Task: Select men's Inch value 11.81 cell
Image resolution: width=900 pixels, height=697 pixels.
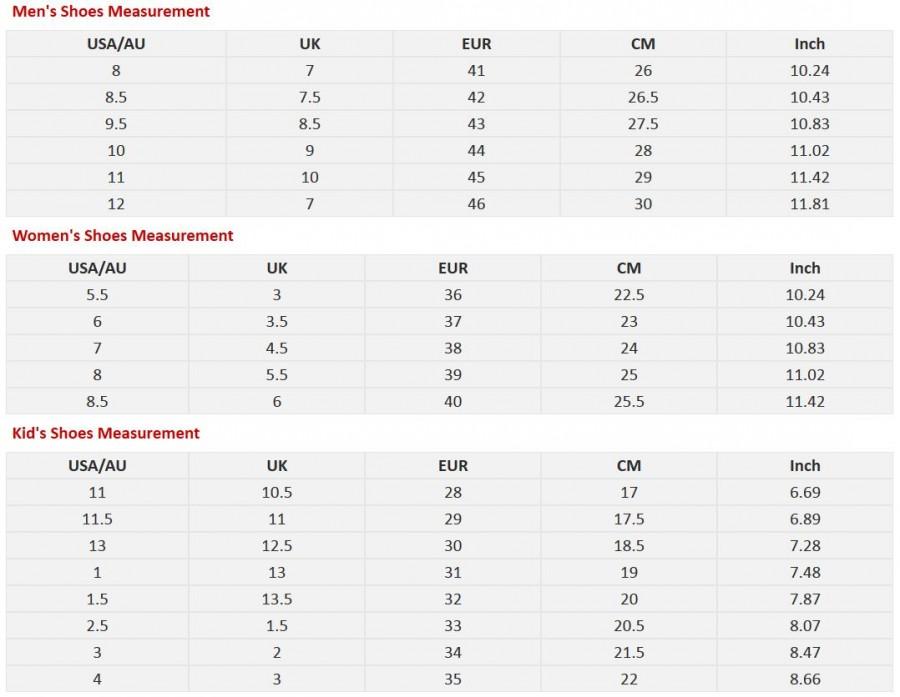Action: tap(809, 204)
